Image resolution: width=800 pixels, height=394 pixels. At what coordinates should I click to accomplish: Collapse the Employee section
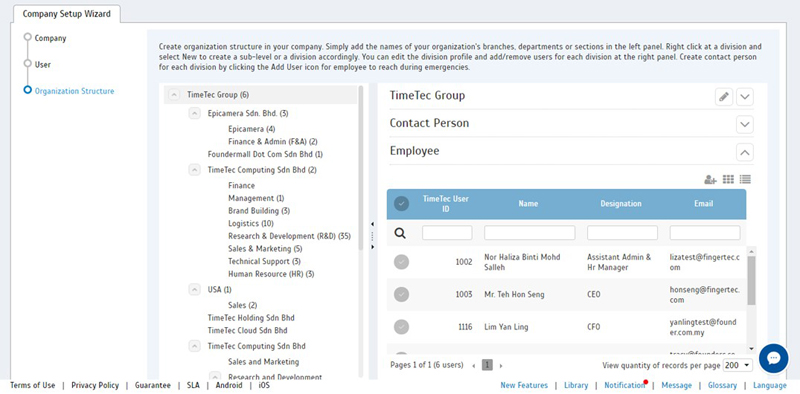point(745,152)
